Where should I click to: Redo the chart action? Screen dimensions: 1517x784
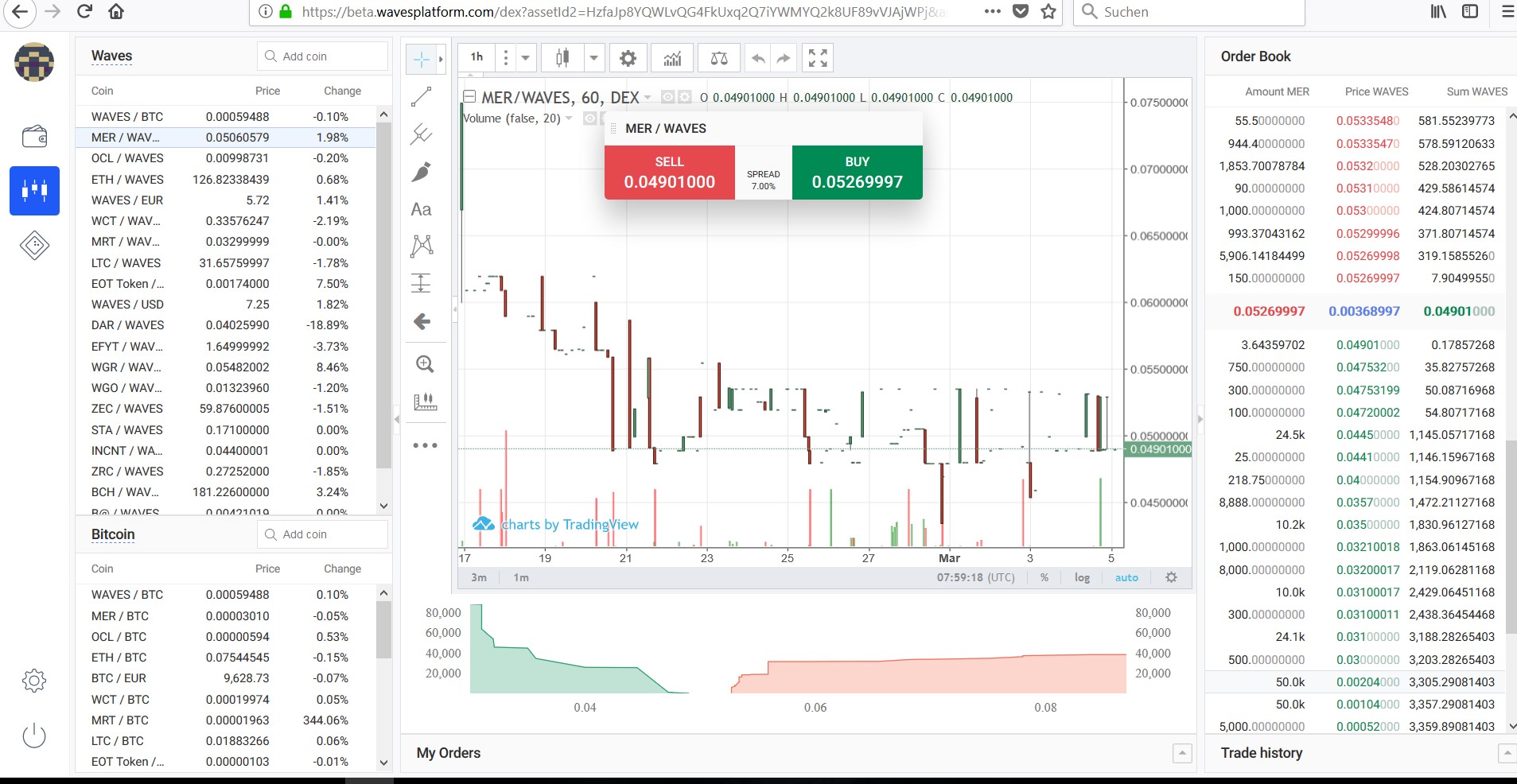pos(784,58)
